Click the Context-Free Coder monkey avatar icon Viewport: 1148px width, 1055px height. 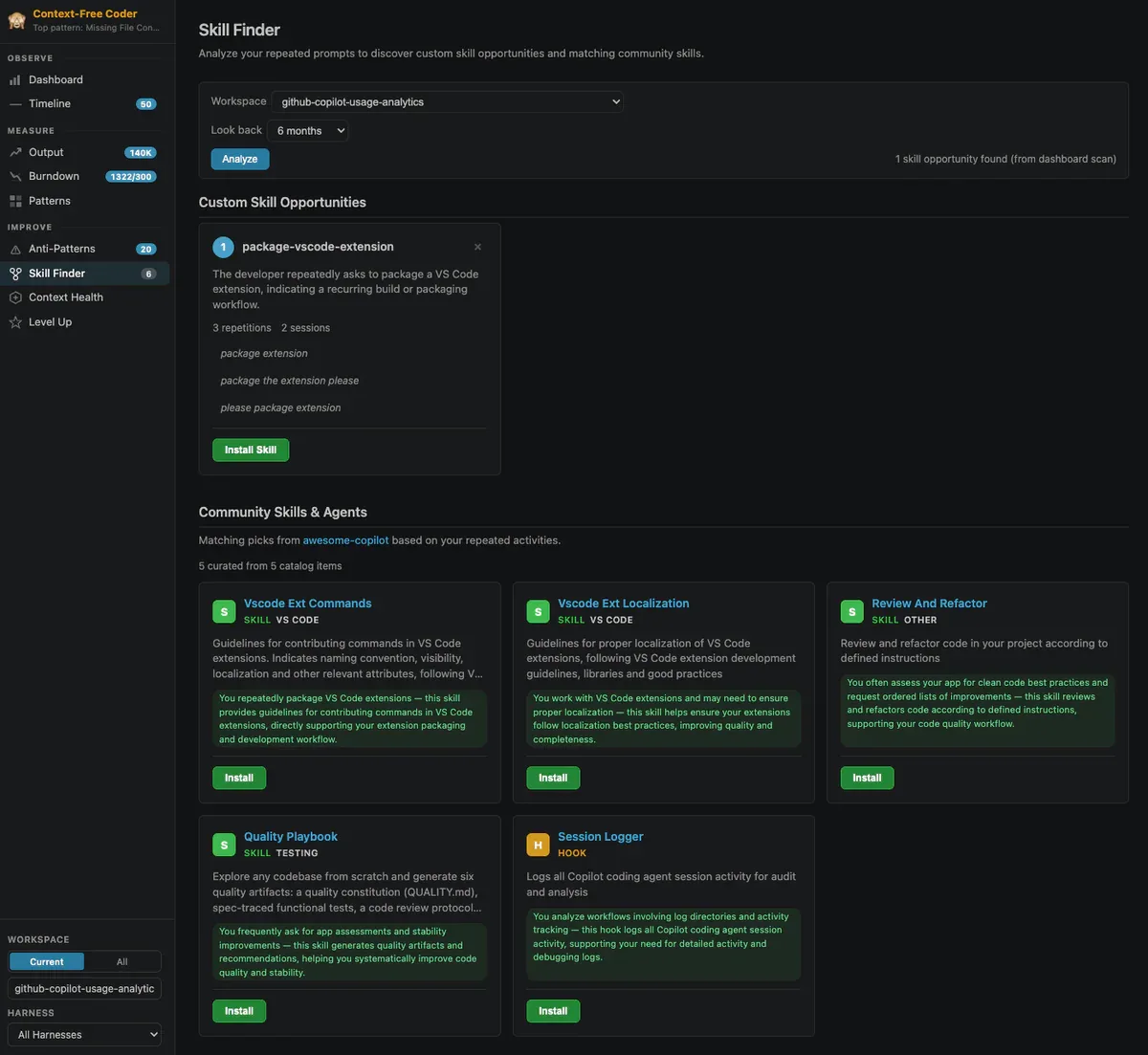[x=16, y=20]
